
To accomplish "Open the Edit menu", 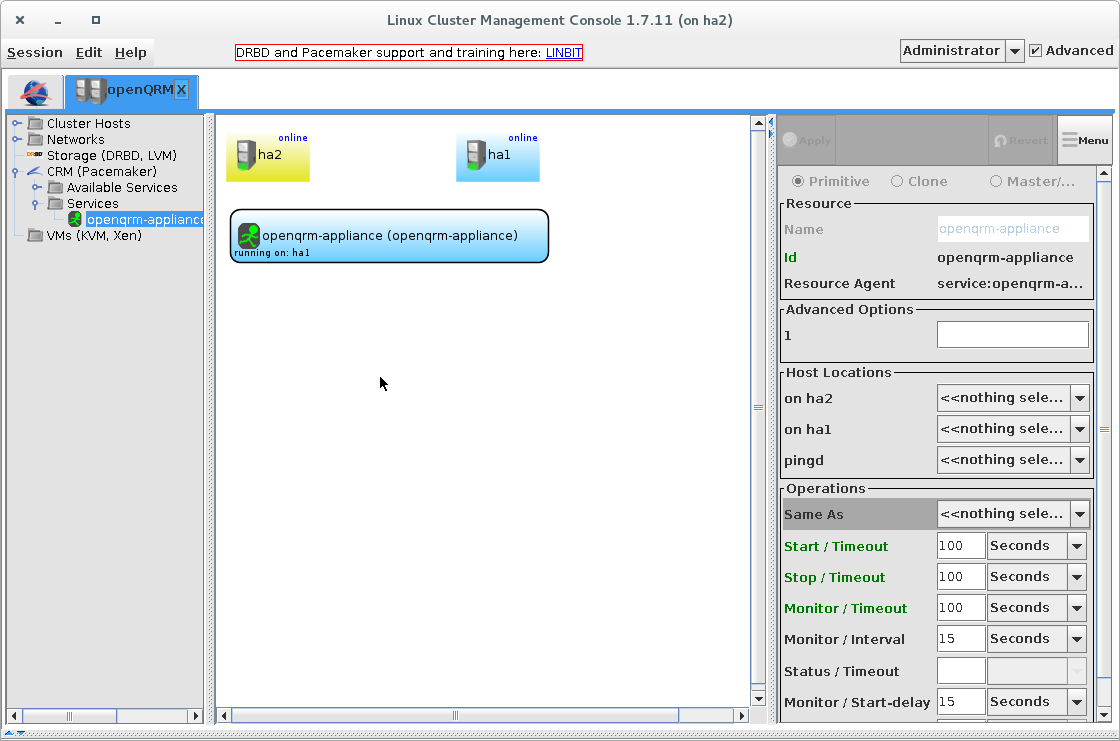I will [x=89, y=53].
